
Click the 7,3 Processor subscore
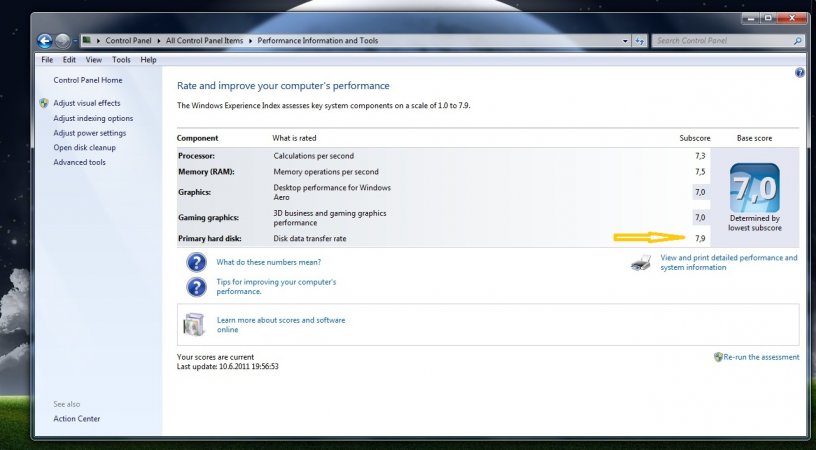tap(700, 156)
